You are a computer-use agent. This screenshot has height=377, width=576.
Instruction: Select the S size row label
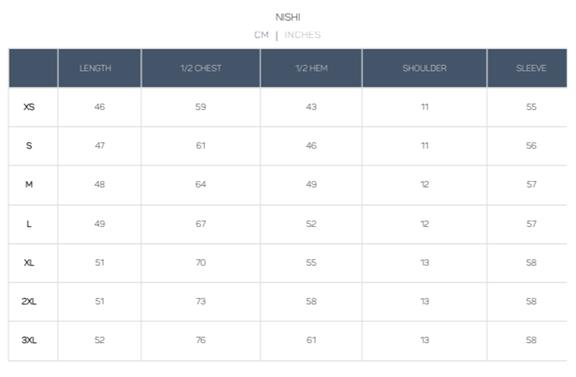point(29,146)
